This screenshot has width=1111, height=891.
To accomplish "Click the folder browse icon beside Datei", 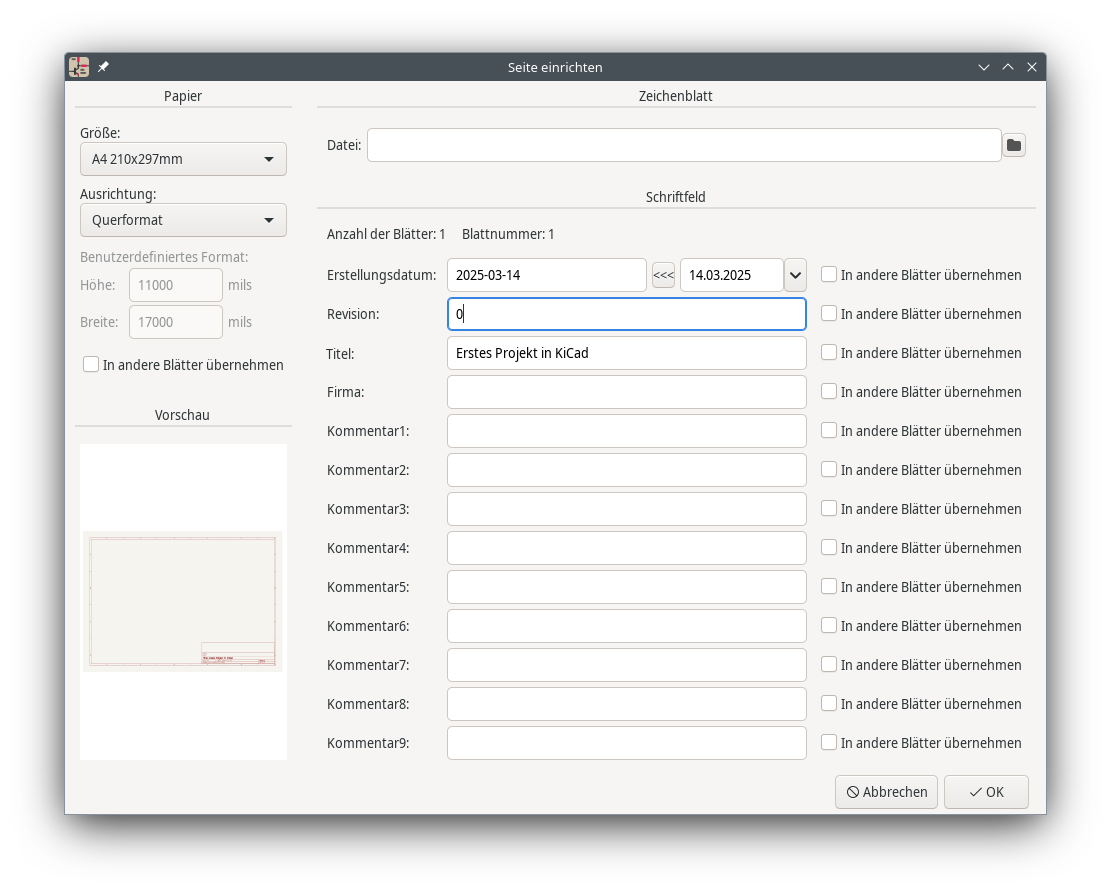I will [1014, 146].
